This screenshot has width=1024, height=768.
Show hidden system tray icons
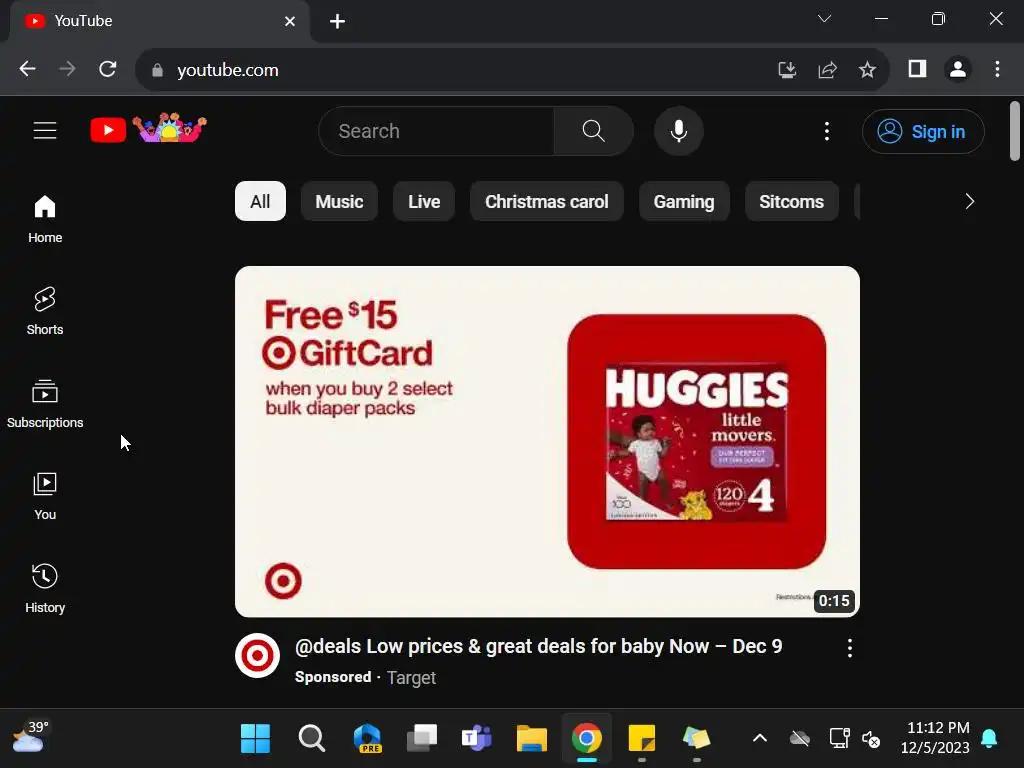coord(760,739)
